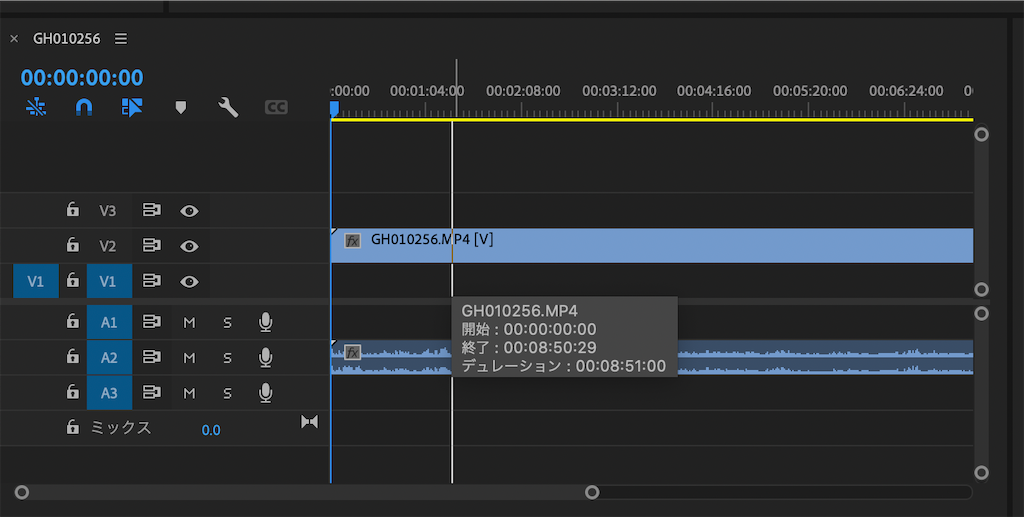Close the GH010256 sequence tab
Screen dimensions: 1024x517
point(14,39)
